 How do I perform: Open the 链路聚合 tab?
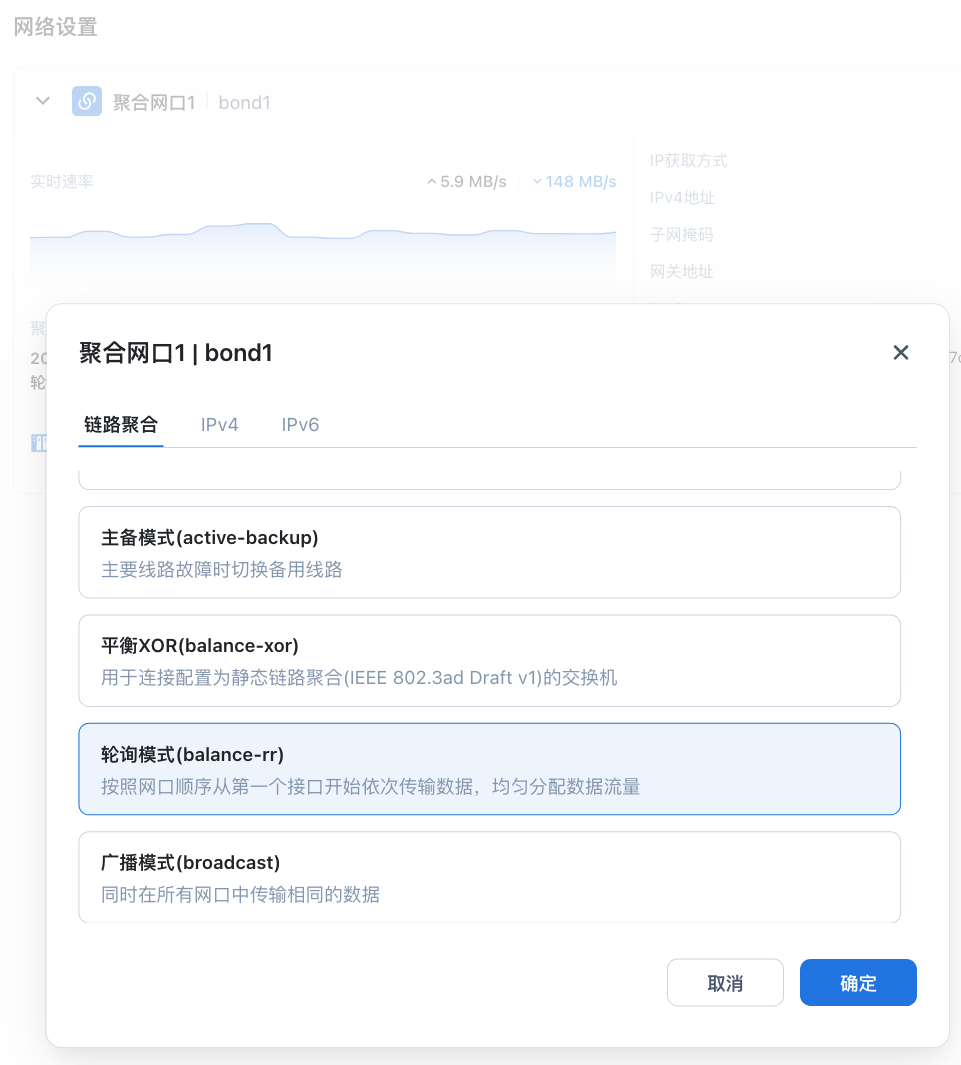point(121,425)
